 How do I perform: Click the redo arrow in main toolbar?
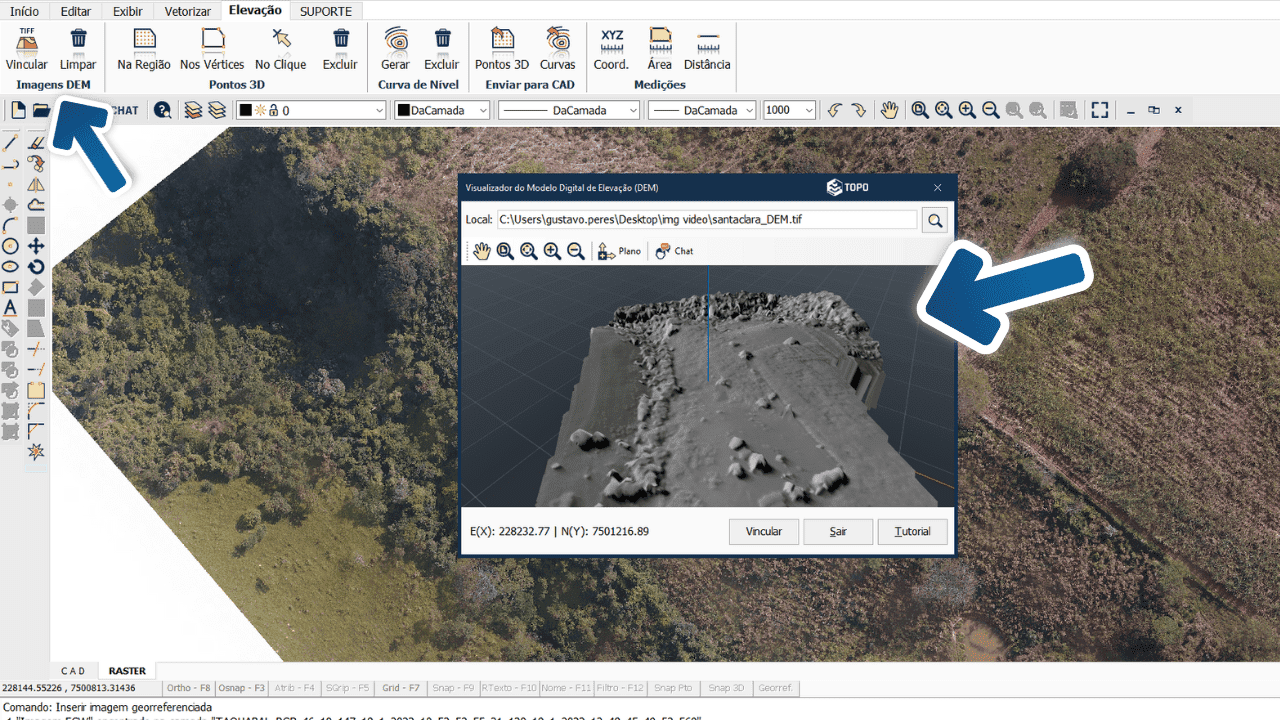(858, 110)
